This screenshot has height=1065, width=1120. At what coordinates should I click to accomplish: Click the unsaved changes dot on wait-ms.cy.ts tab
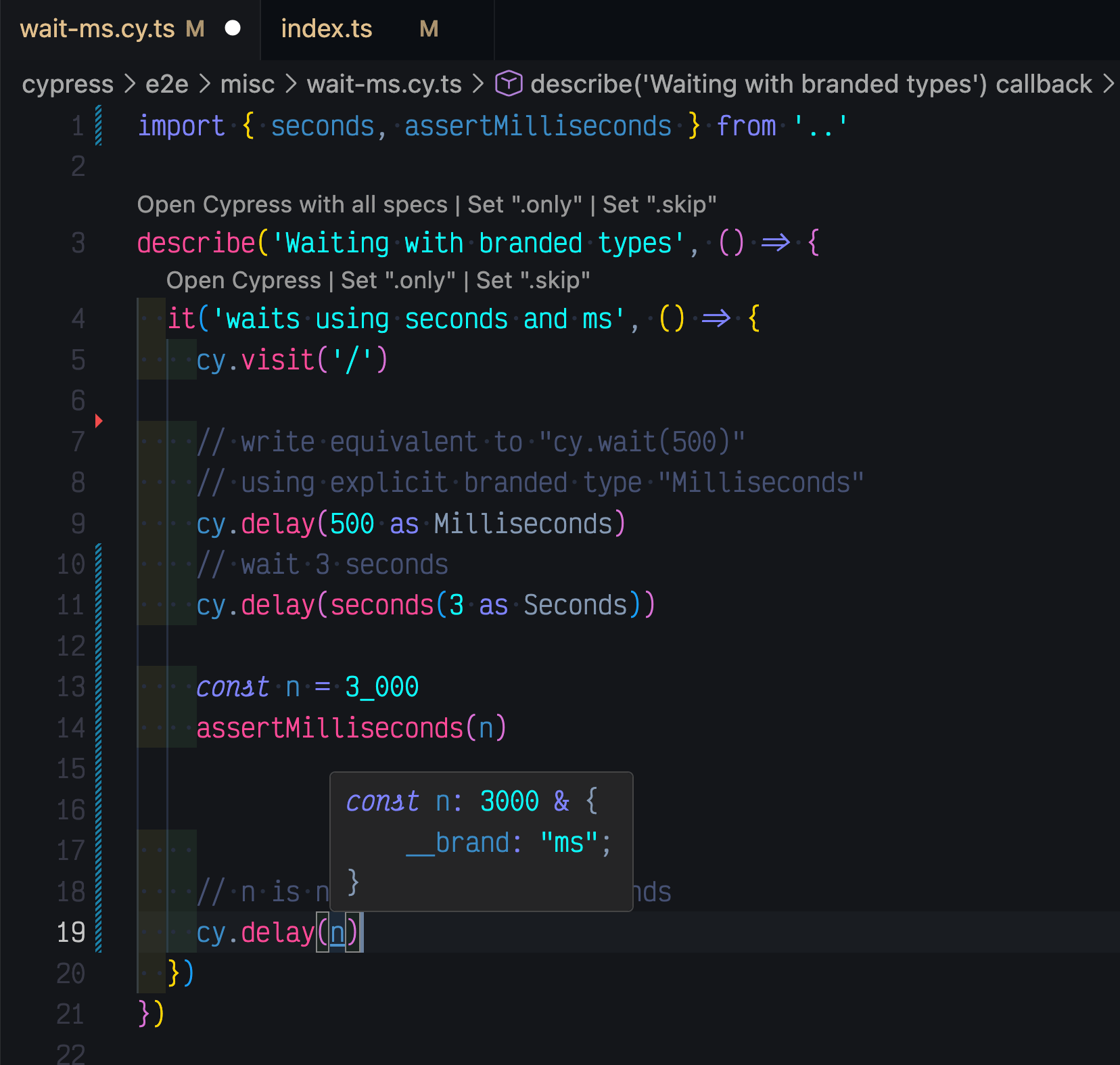point(233,28)
